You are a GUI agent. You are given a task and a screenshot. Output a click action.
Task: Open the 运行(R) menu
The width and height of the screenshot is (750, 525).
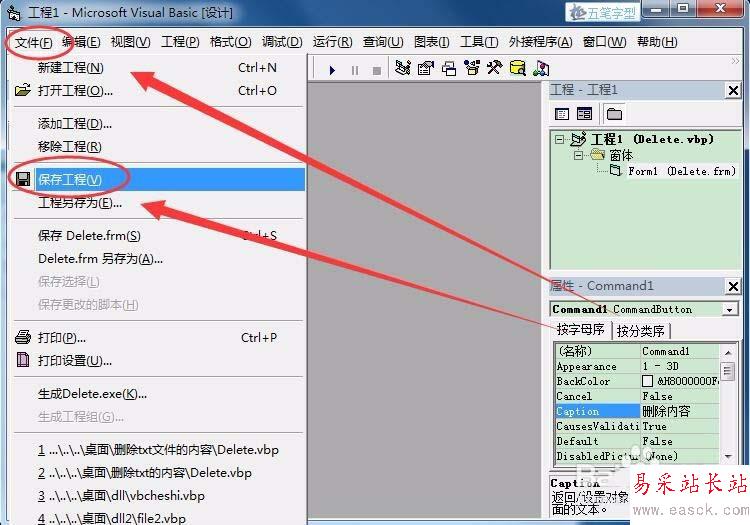pos(332,42)
